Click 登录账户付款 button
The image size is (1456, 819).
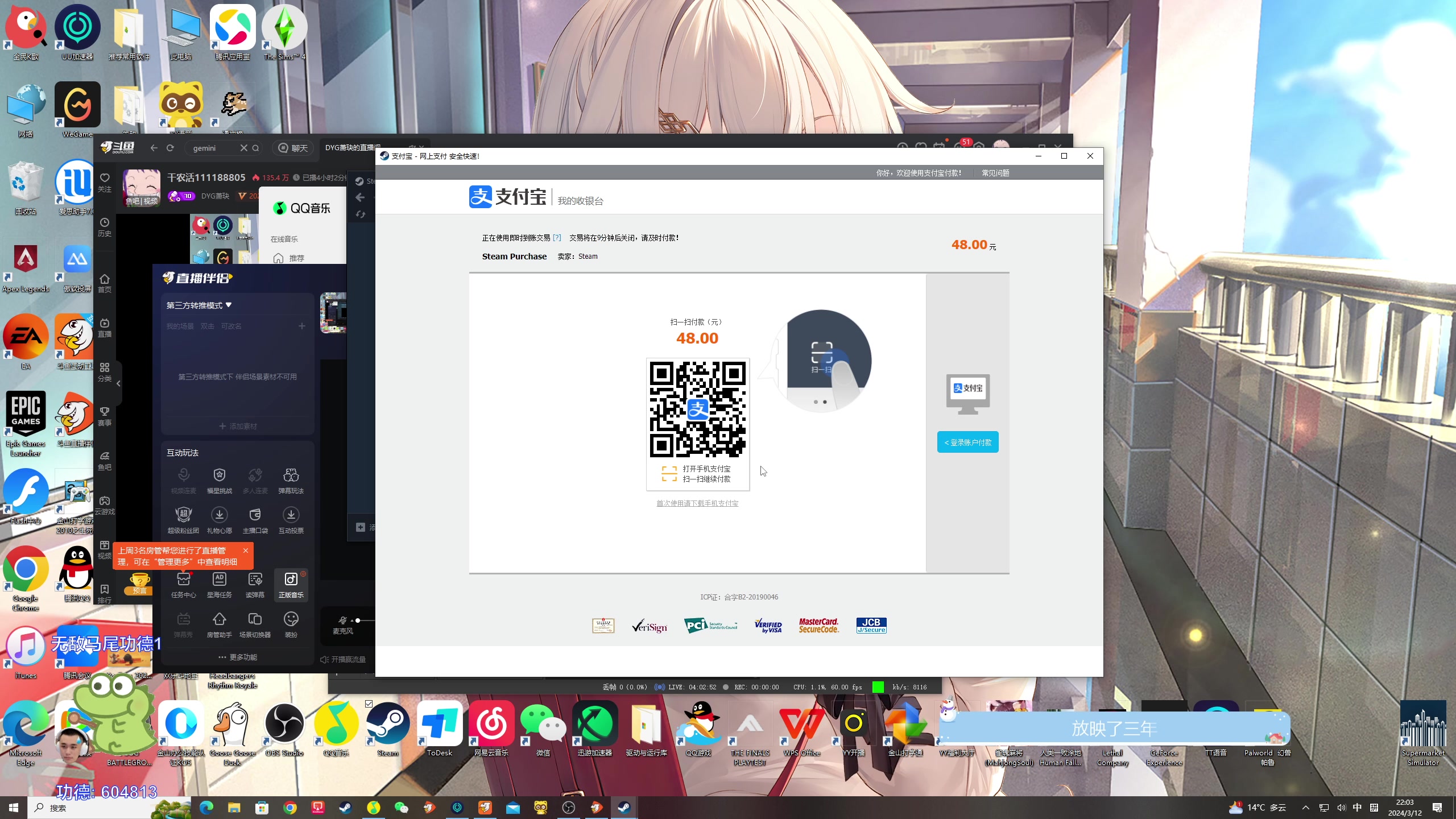[967, 442]
